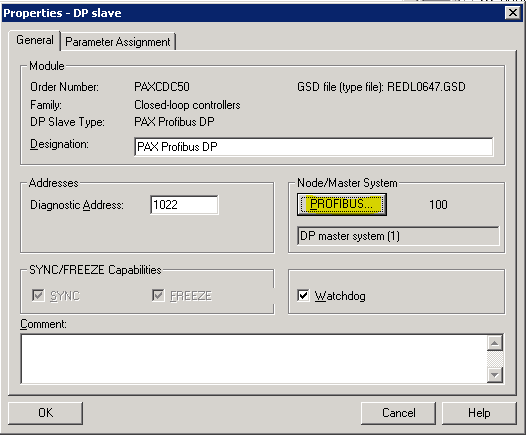Click the DP master system (1) field
Screen dimensions: 526x435
pos(398,236)
